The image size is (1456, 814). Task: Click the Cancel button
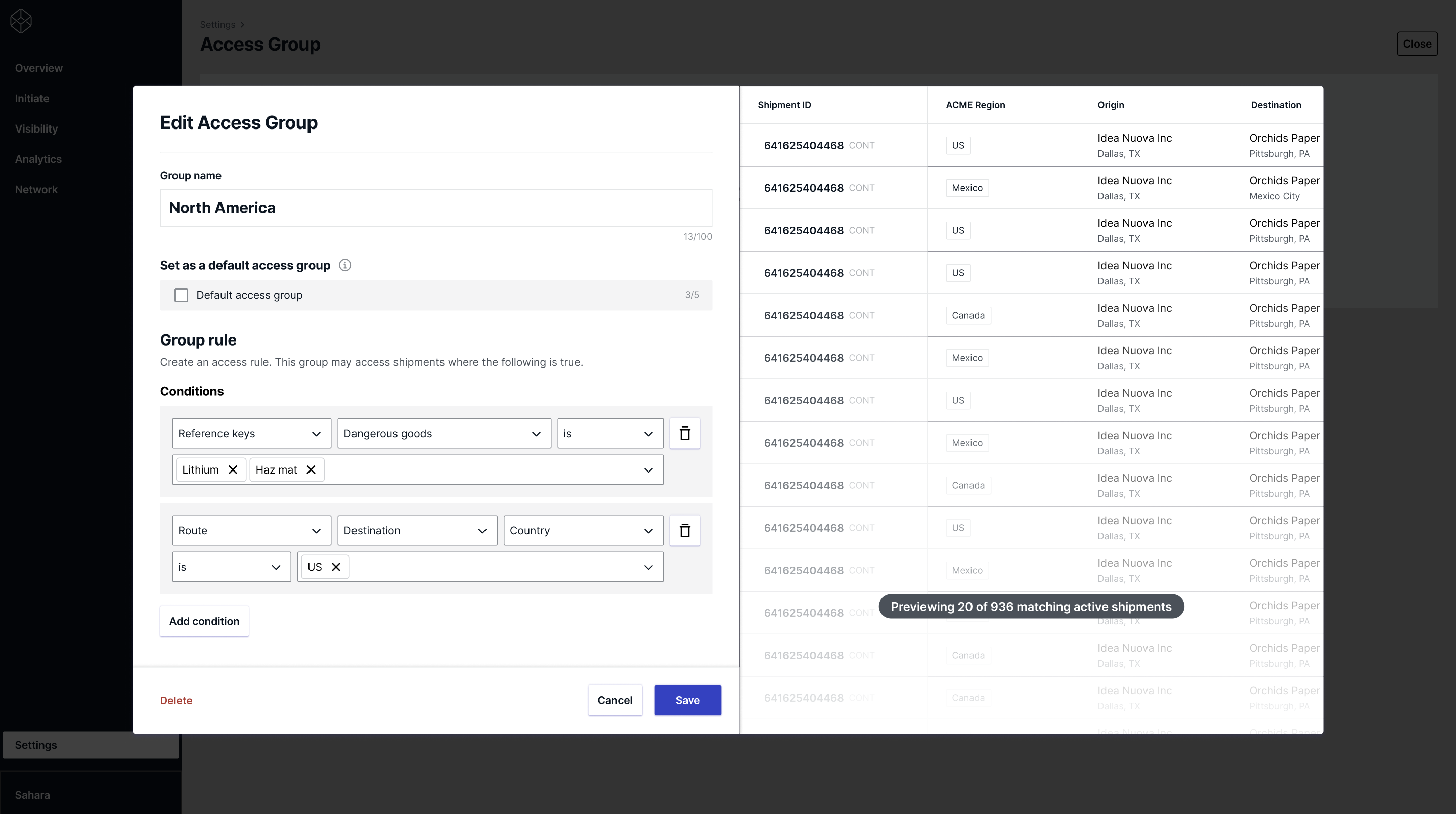[615, 700]
